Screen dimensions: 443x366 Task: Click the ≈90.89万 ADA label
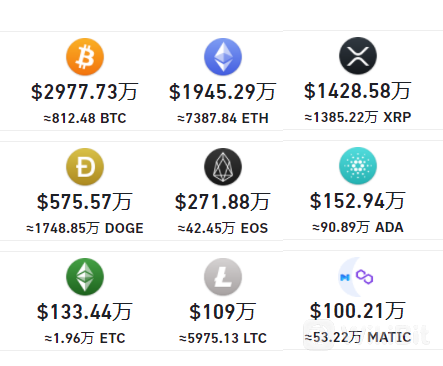point(358,227)
